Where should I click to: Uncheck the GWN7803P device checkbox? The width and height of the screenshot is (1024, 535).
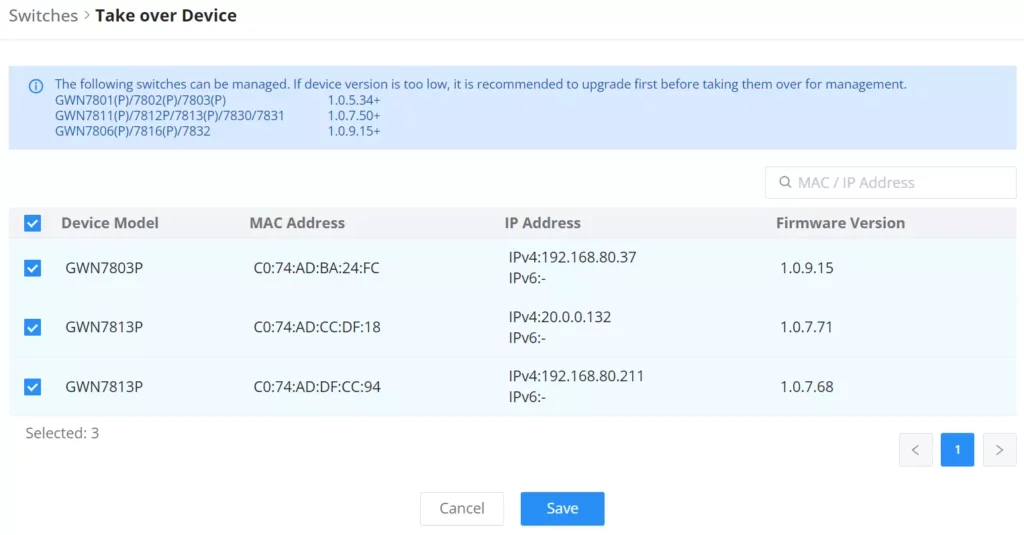[33, 268]
